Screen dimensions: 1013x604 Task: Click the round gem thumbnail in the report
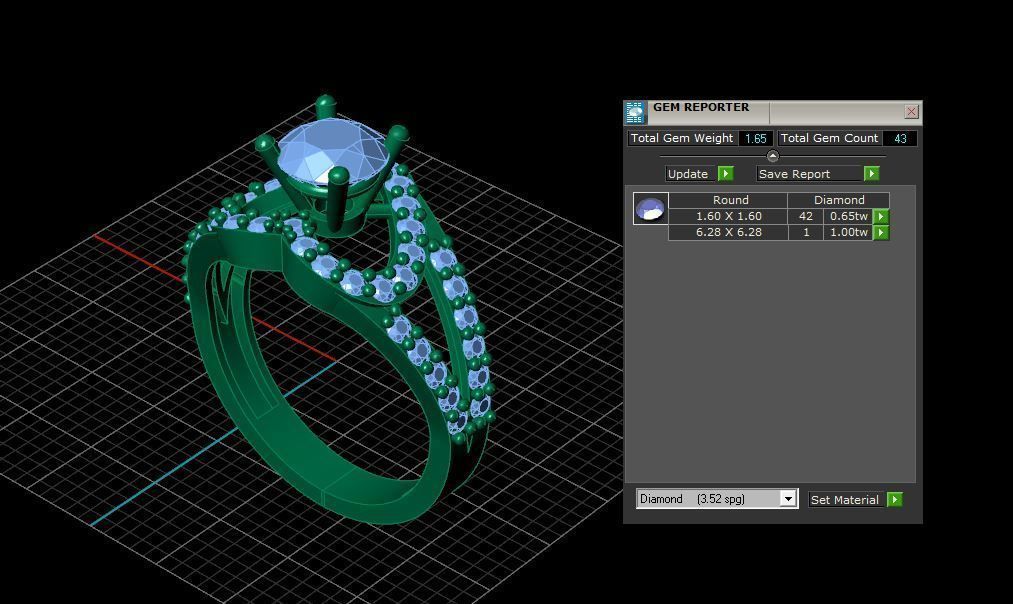(x=651, y=208)
